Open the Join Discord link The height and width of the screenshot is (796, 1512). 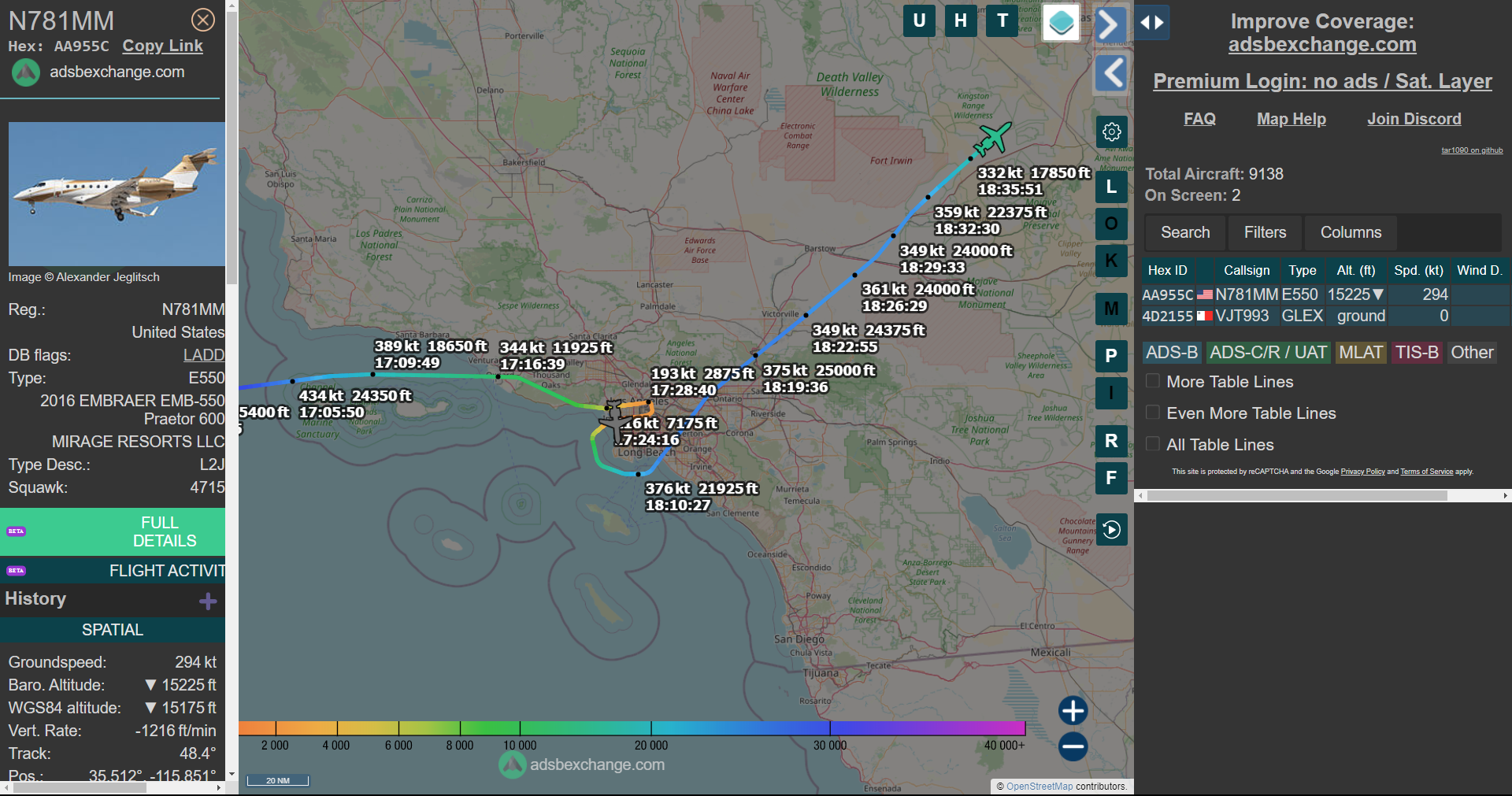(1414, 119)
